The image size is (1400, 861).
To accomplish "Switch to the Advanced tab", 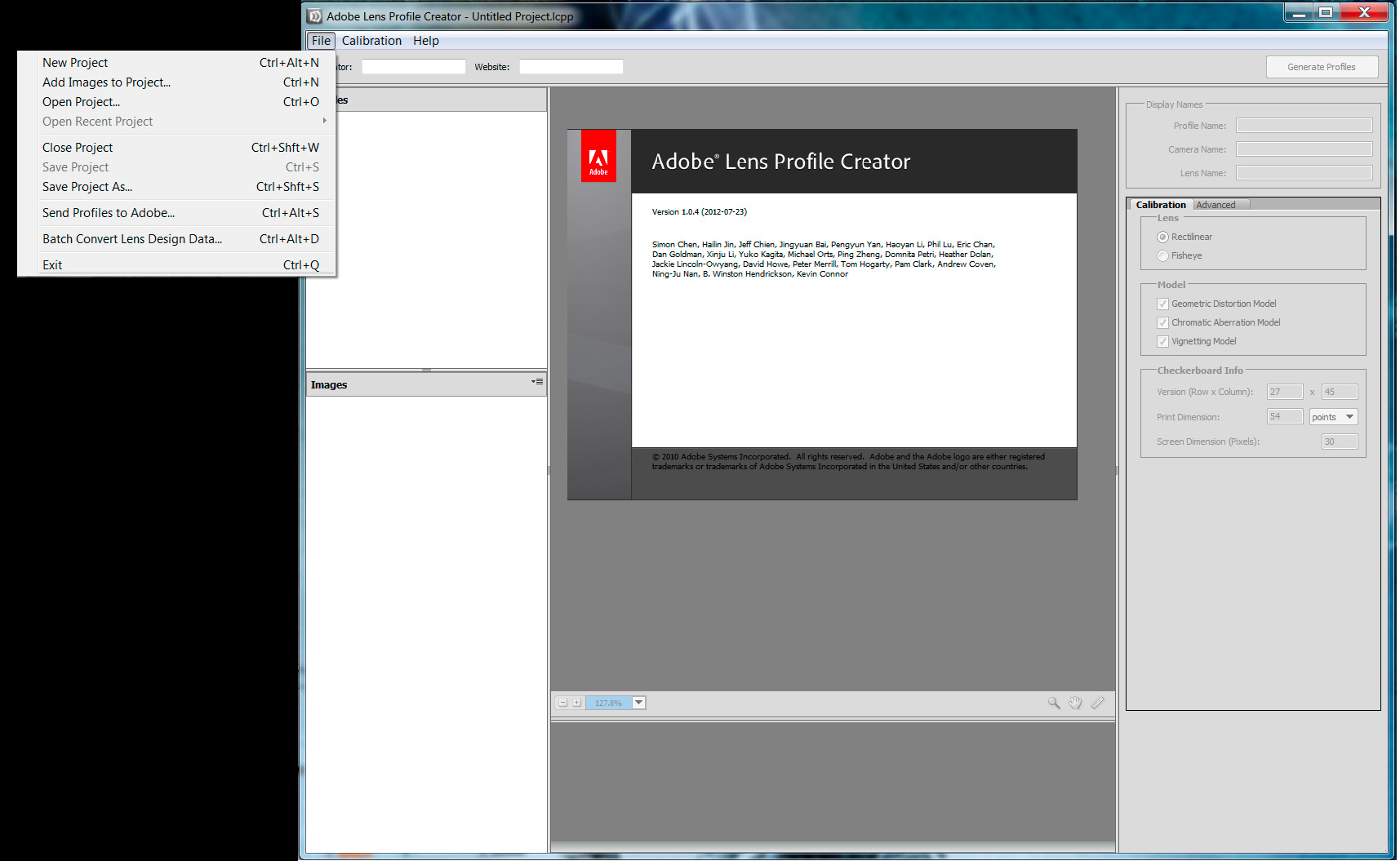I will tap(1220, 205).
